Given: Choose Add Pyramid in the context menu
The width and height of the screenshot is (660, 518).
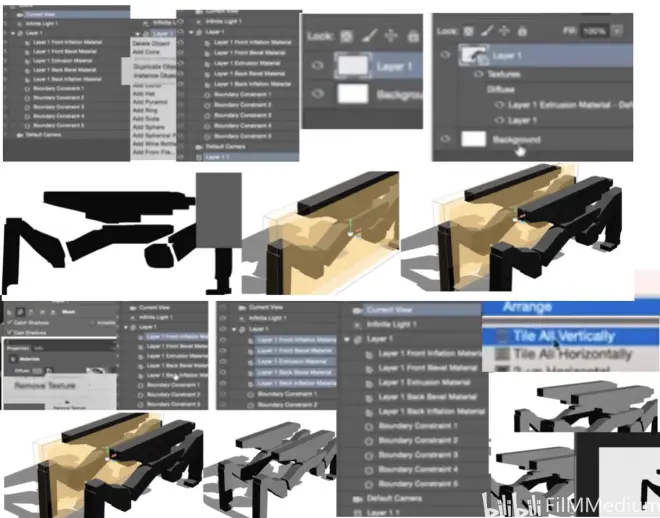Looking at the screenshot, I should 150,102.
